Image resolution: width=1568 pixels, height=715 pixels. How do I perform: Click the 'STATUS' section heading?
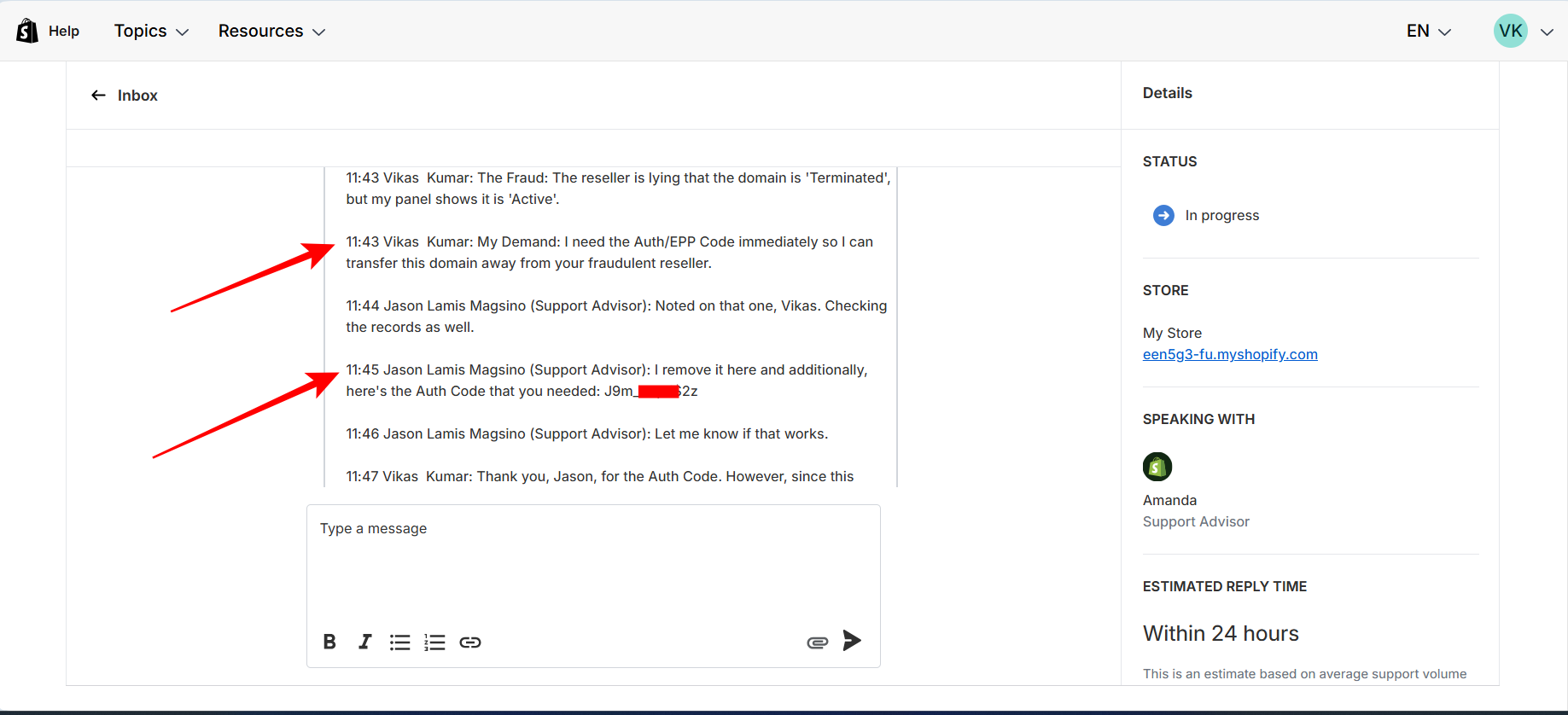(1169, 161)
